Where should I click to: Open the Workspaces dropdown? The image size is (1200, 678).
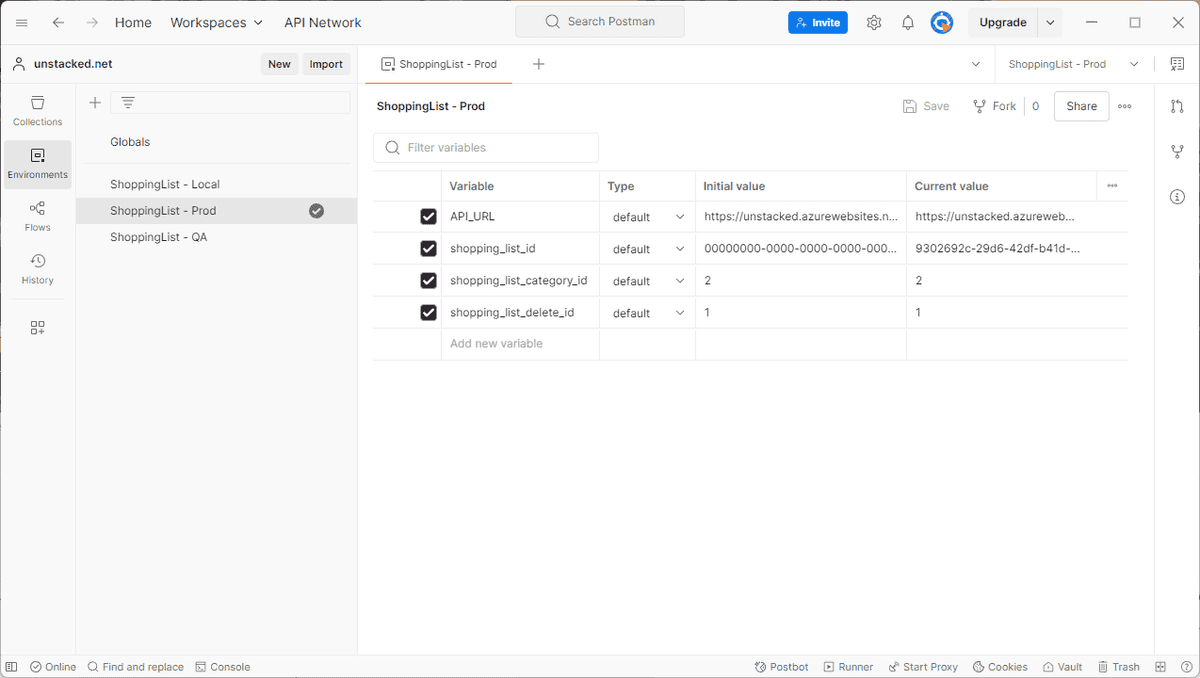[216, 22]
